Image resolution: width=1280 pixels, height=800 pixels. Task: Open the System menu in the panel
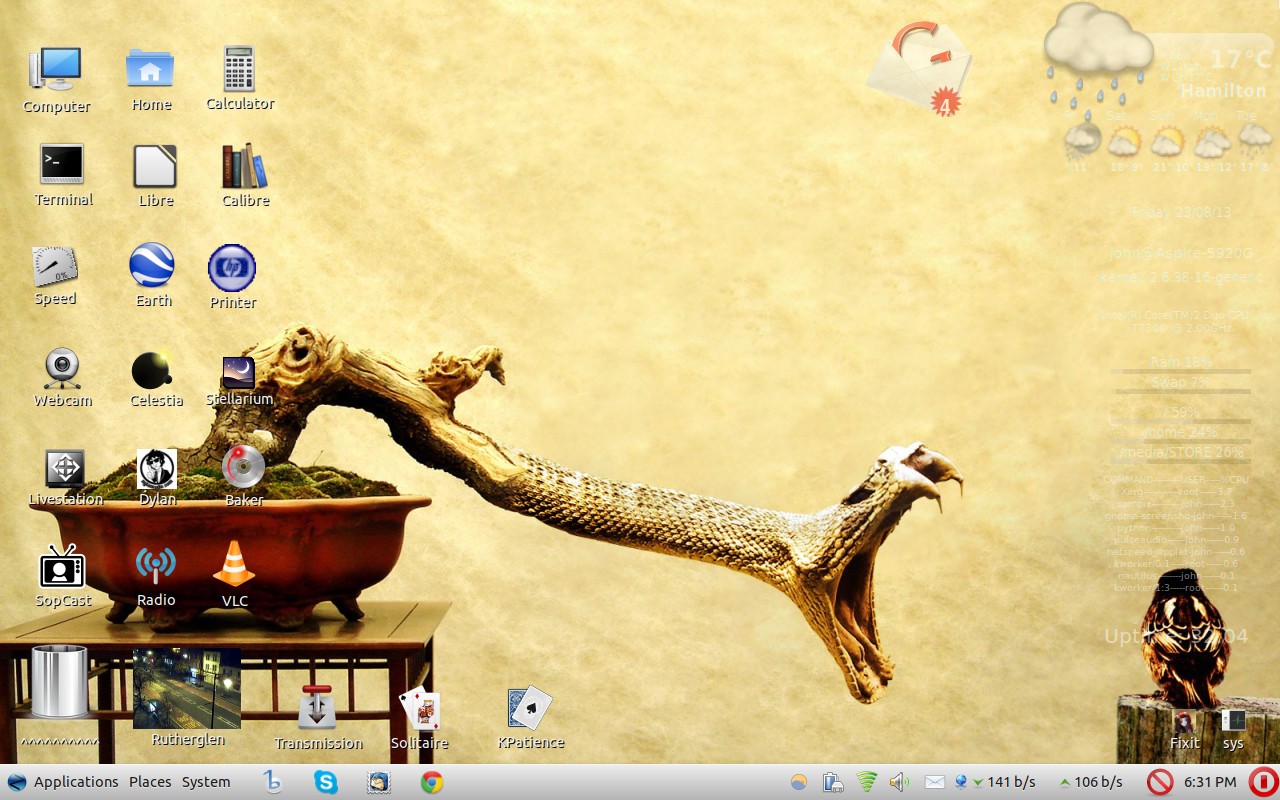(x=206, y=782)
